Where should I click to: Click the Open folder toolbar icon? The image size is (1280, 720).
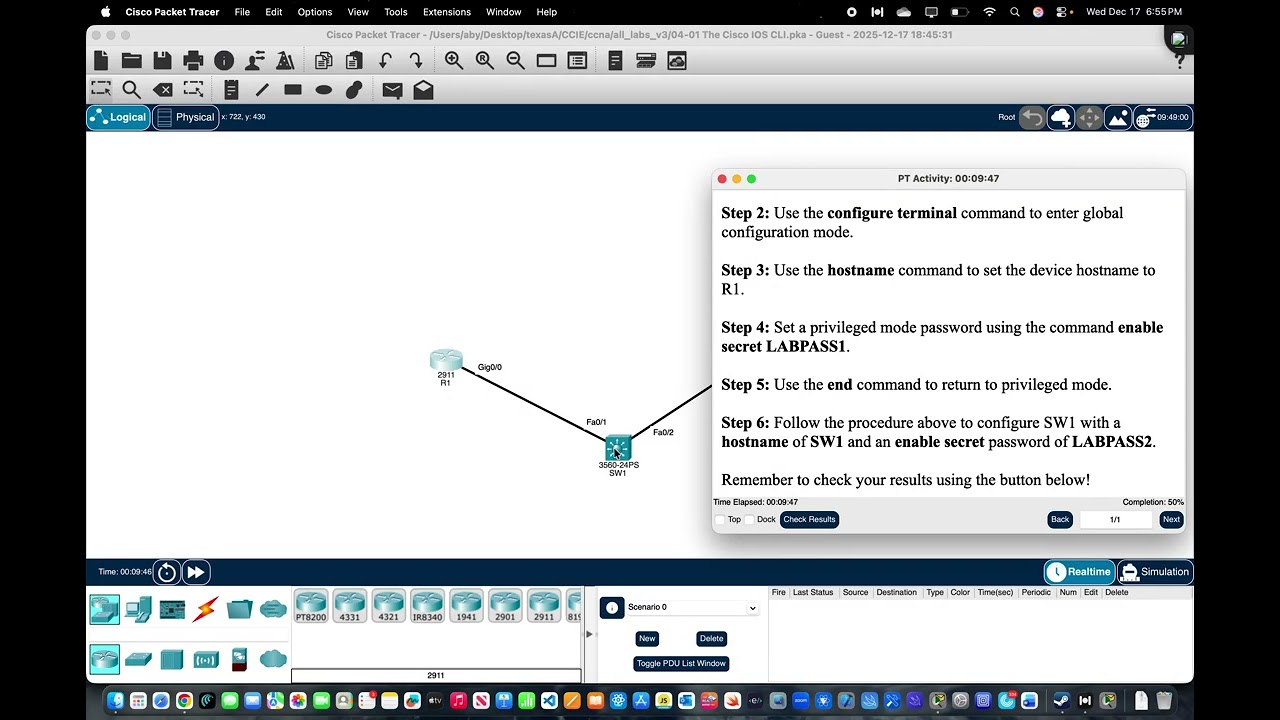tap(131, 61)
